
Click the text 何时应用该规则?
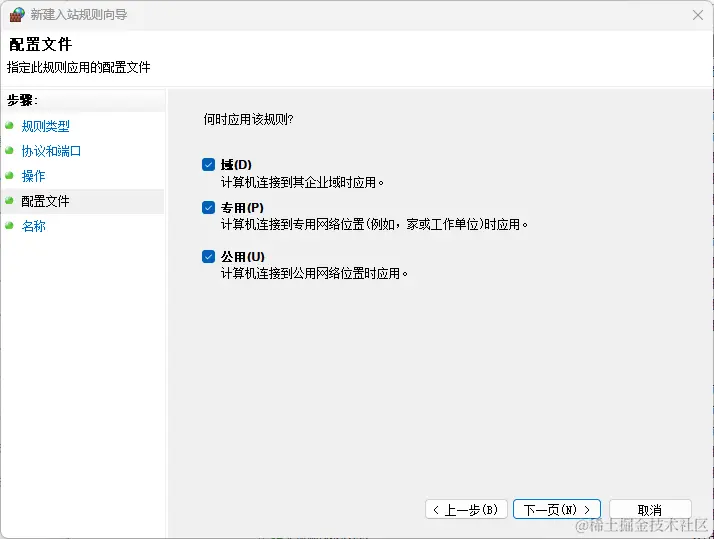248,119
